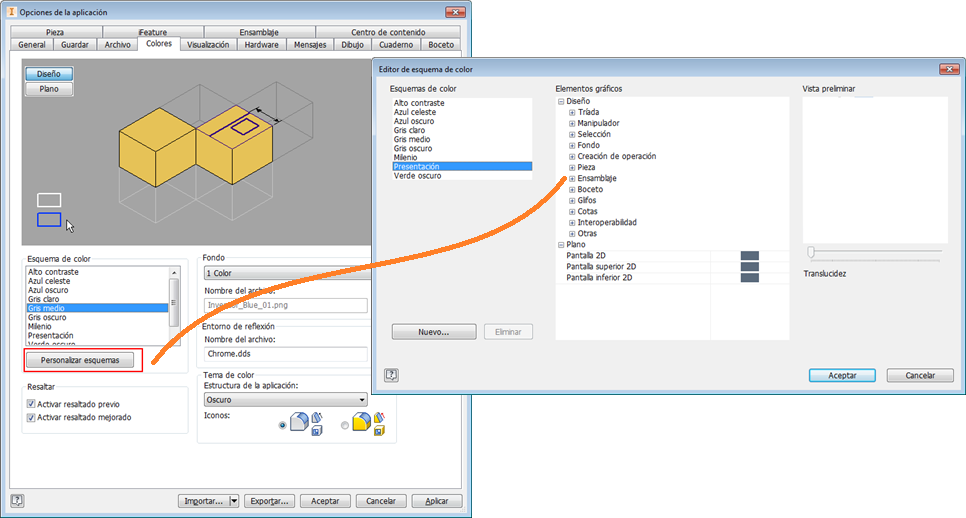This screenshot has height=518, width=966.
Task: Select Presentación in options scheme list
Action: [x=51, y=336]
